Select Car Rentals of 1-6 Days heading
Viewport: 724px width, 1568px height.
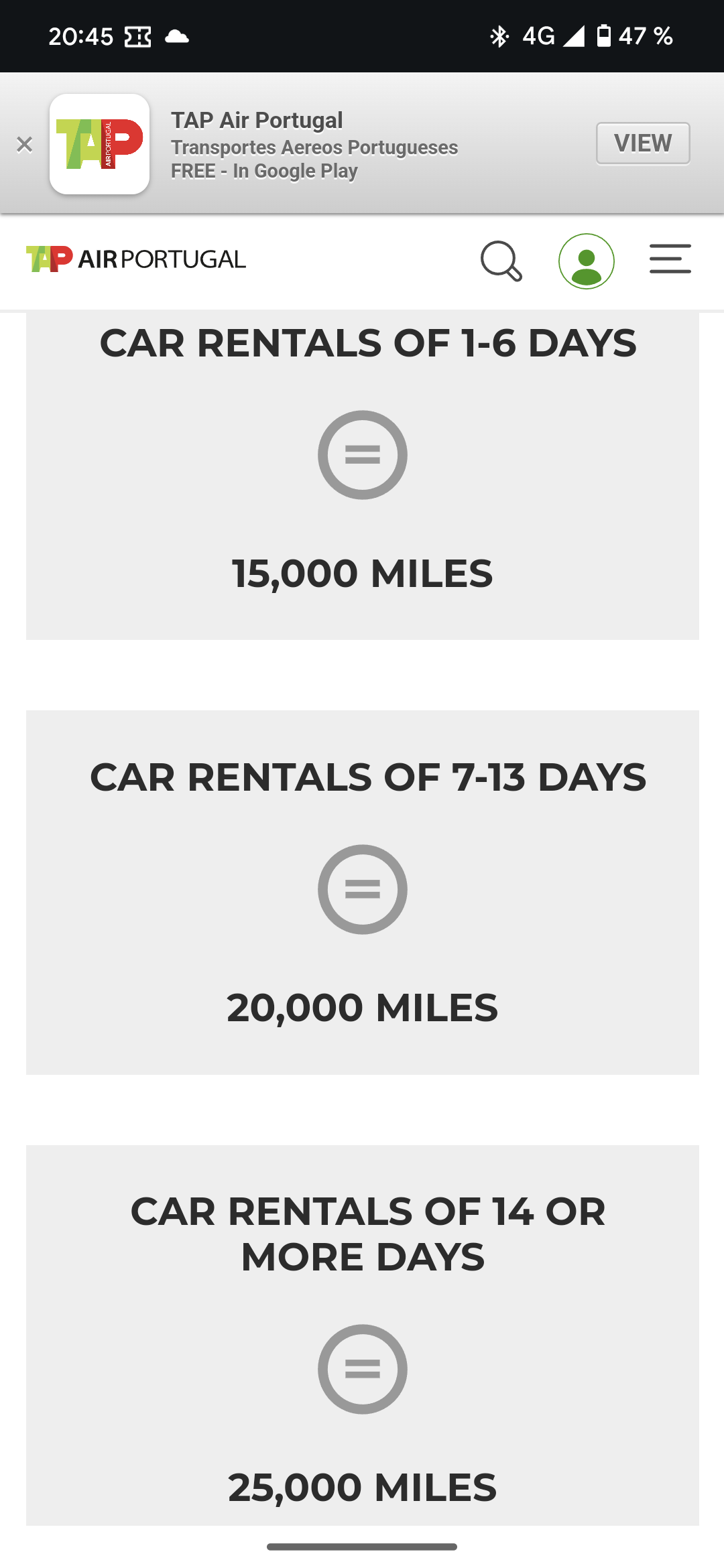[x=368, y=343]
